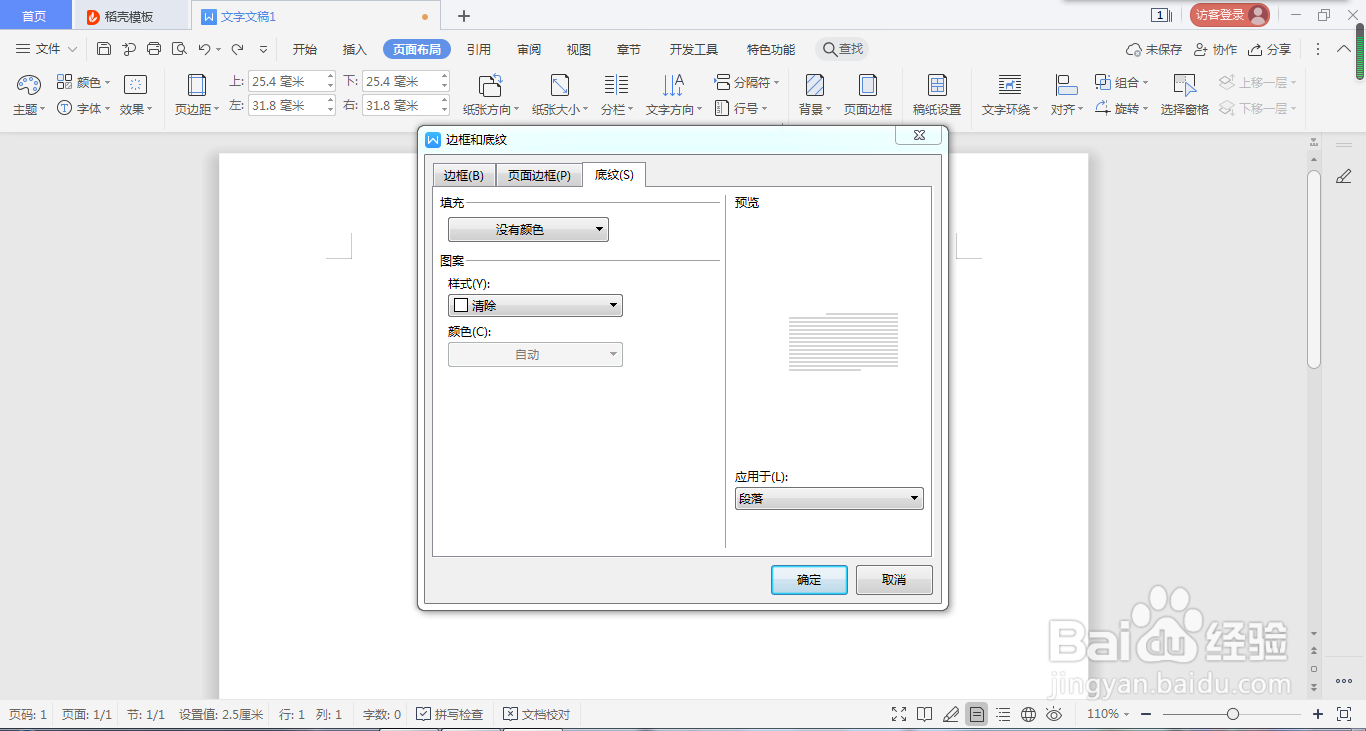Increase the top margin value stepper

329,75
